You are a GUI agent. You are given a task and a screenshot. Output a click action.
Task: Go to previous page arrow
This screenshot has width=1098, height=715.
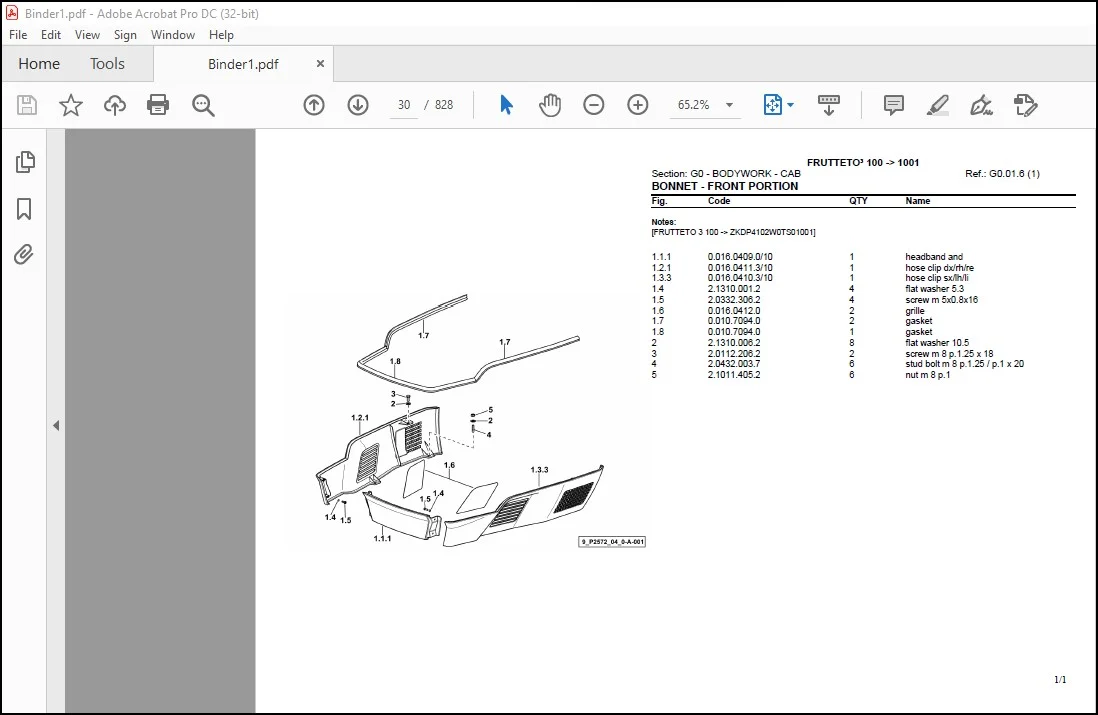point(314,105)
